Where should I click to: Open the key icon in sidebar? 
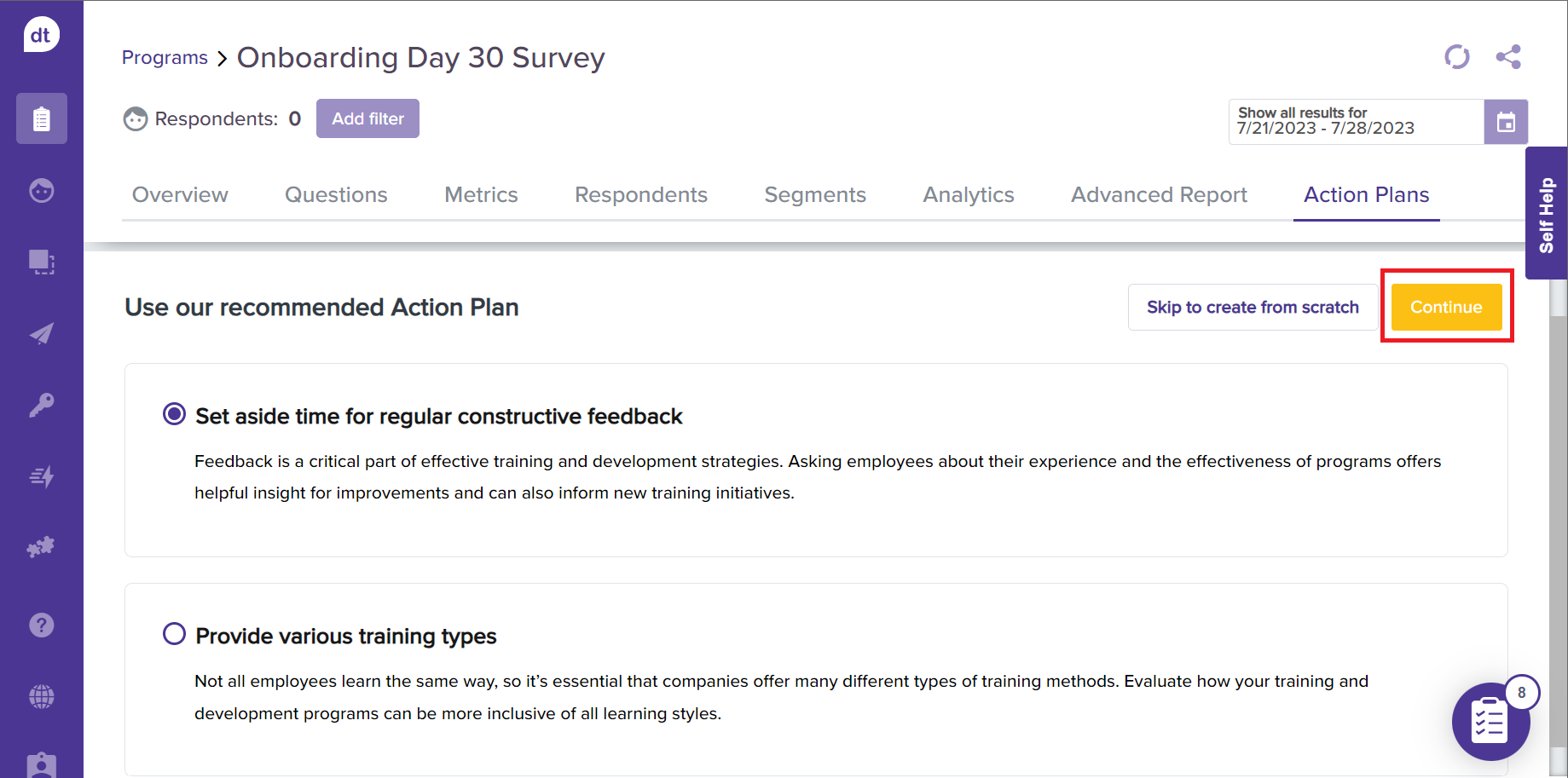tap(41, 405)
